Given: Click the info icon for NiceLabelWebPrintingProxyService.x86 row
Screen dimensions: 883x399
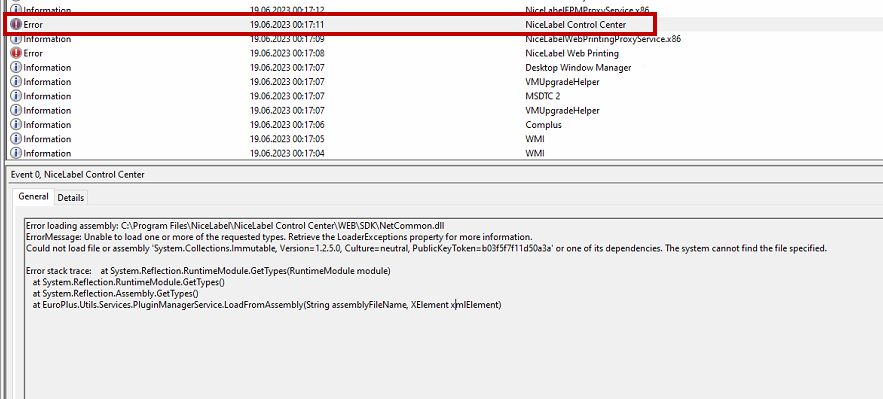Looking at the screenshot, I should pyautogui.click(x=16, y=39).
